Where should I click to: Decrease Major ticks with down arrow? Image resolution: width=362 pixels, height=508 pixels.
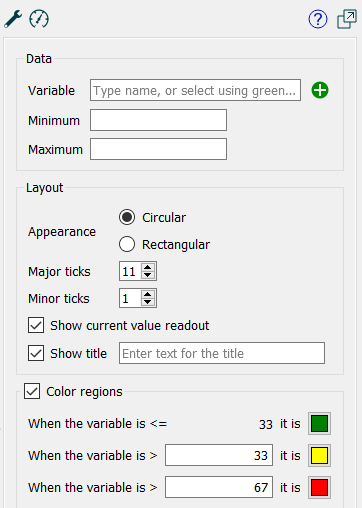(x=148, y=275)
